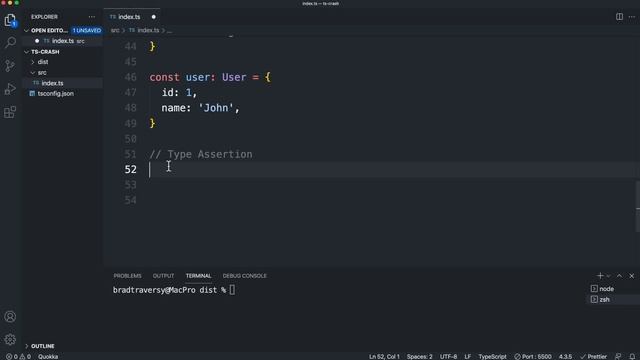Click Spaces: 2 indentation setting

[x=419, y=357]
